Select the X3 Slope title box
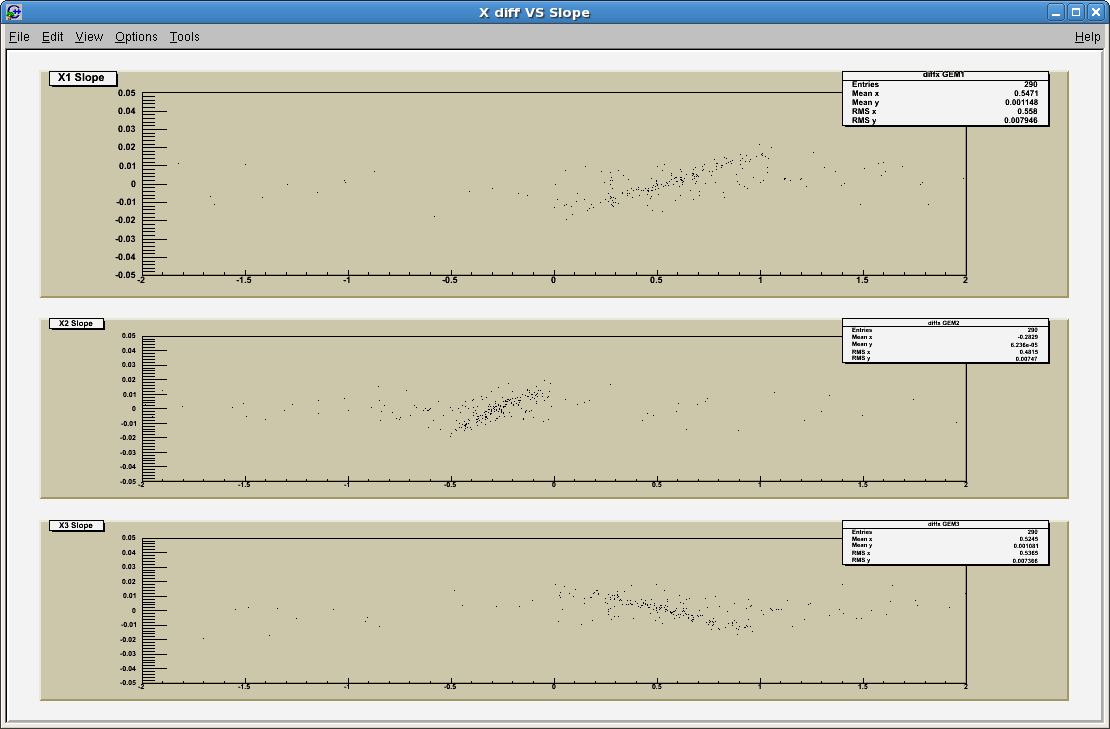The height and width of the screenshot is (729, 1110). pyautogui.click(x=76, y=525)
